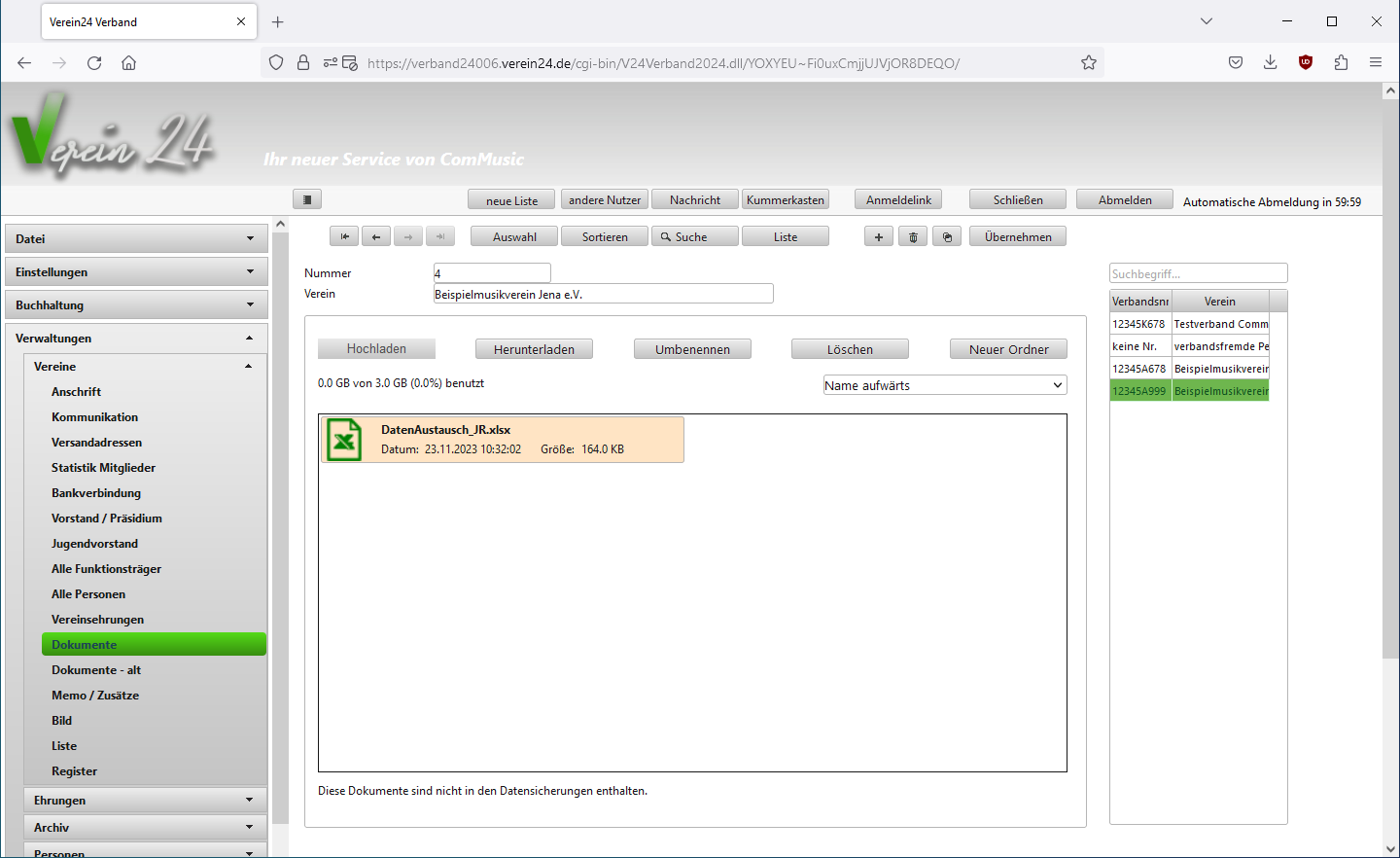Click into the Nummer input field
The height and width of the screenshot is (858, 1400).
click(492, 273)
